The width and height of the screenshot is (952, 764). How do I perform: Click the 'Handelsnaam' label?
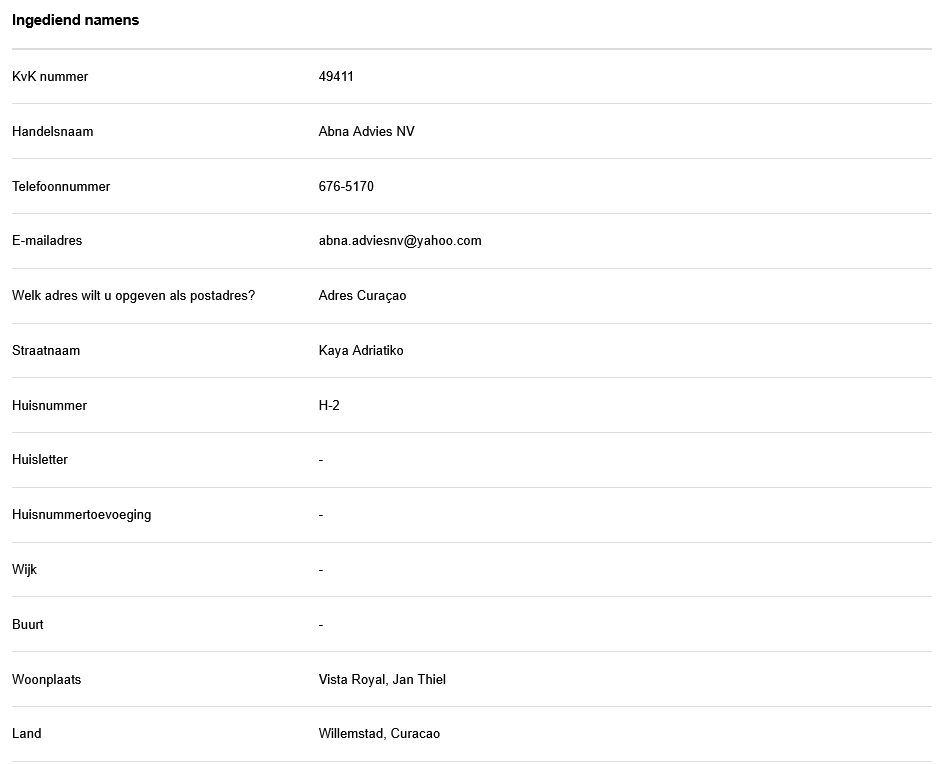pyautogui.click(x=53, y=132)
